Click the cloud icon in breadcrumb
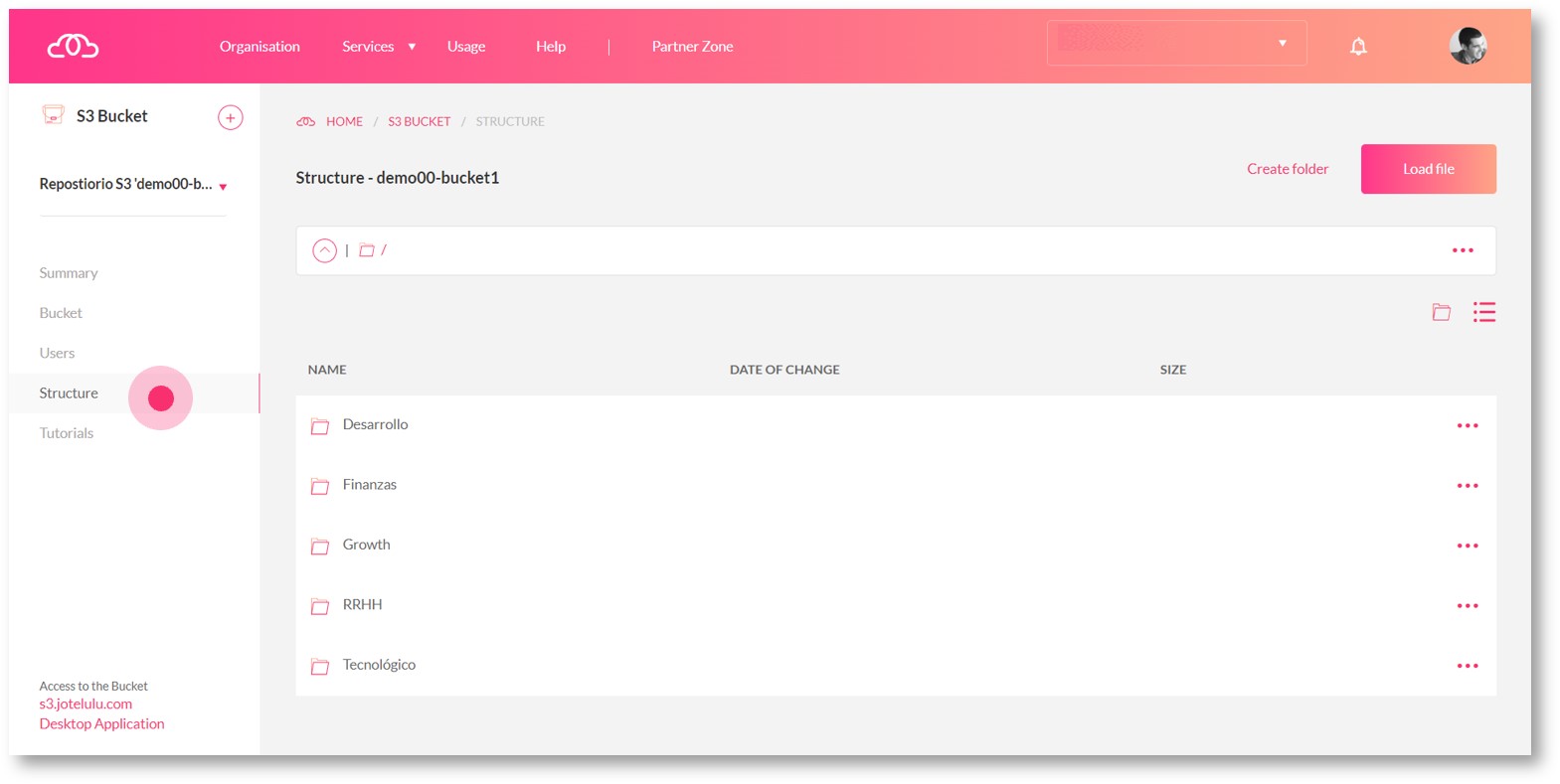1560x784 pixels. [x=305, y=121]
